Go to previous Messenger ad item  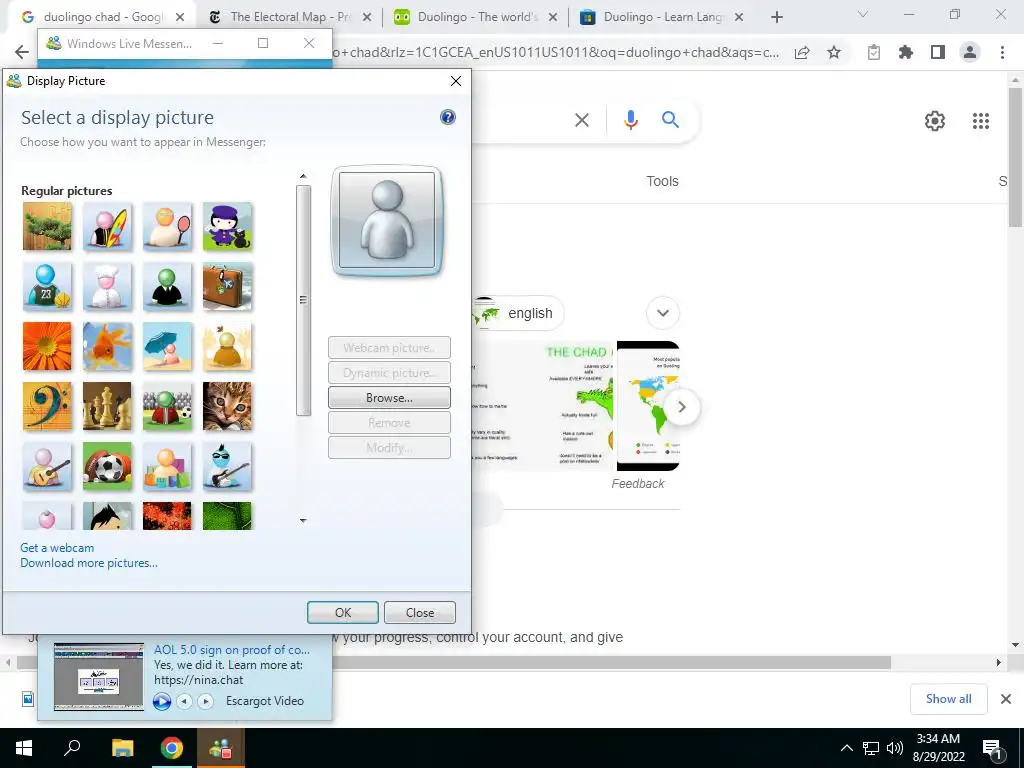[184, 701]
